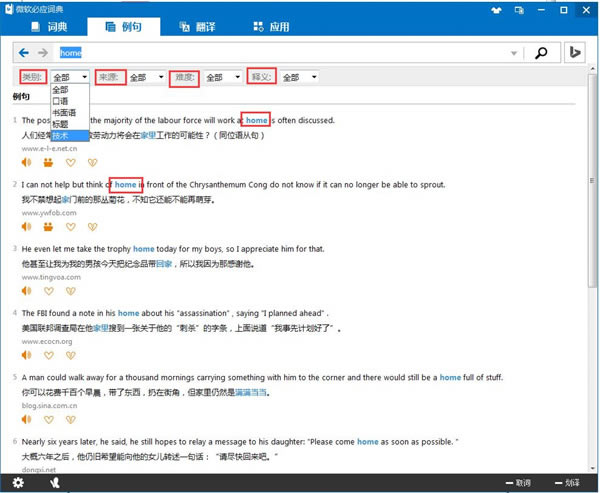Open settings gear in bottom bar
Image resolution: width=600 pixels, height=493 pixels.
(47, 483)
